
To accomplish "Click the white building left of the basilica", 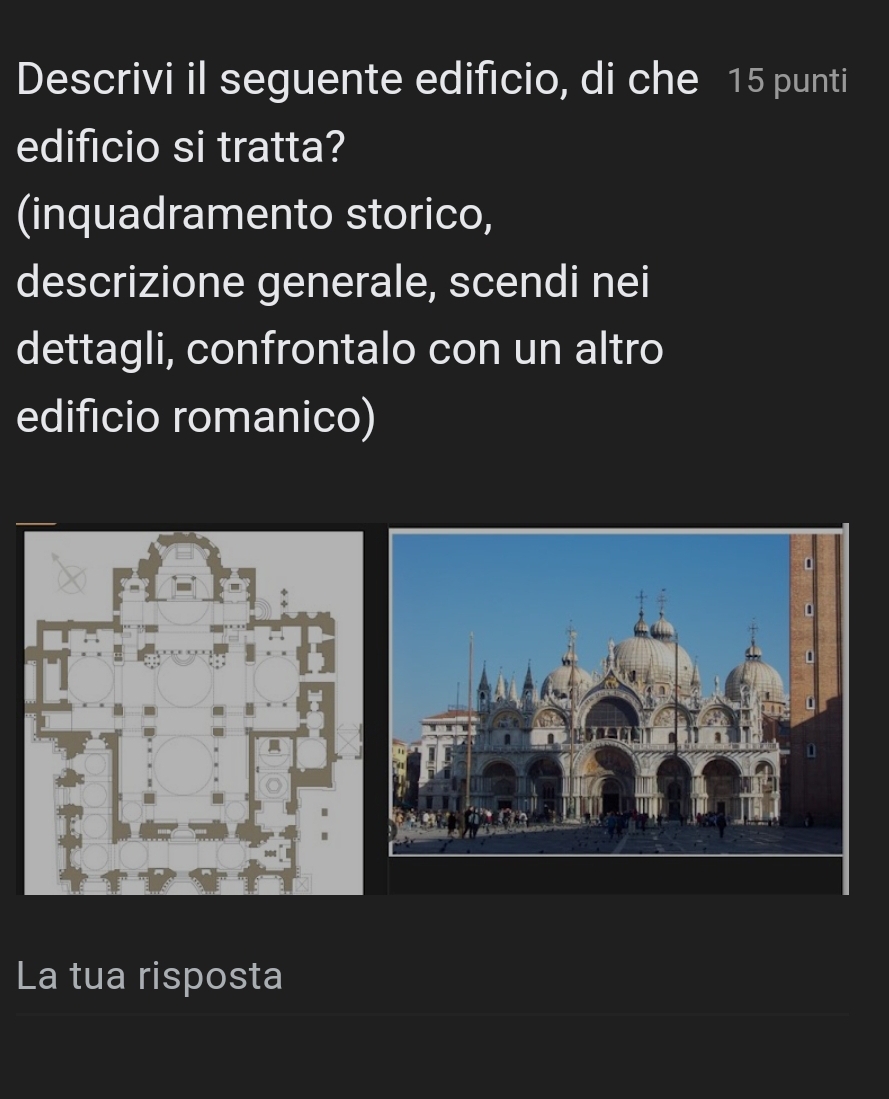I will [447, 760].
